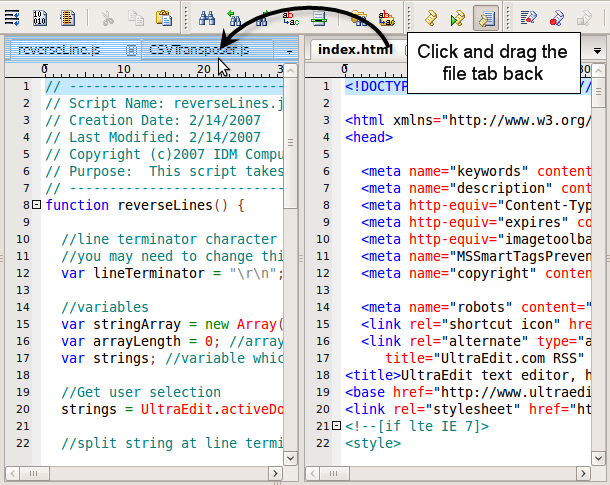This screenshot has height=485, width=610.
Task: Click the scroll-shaped Scripts icon
Action: [x=431, y=18]
